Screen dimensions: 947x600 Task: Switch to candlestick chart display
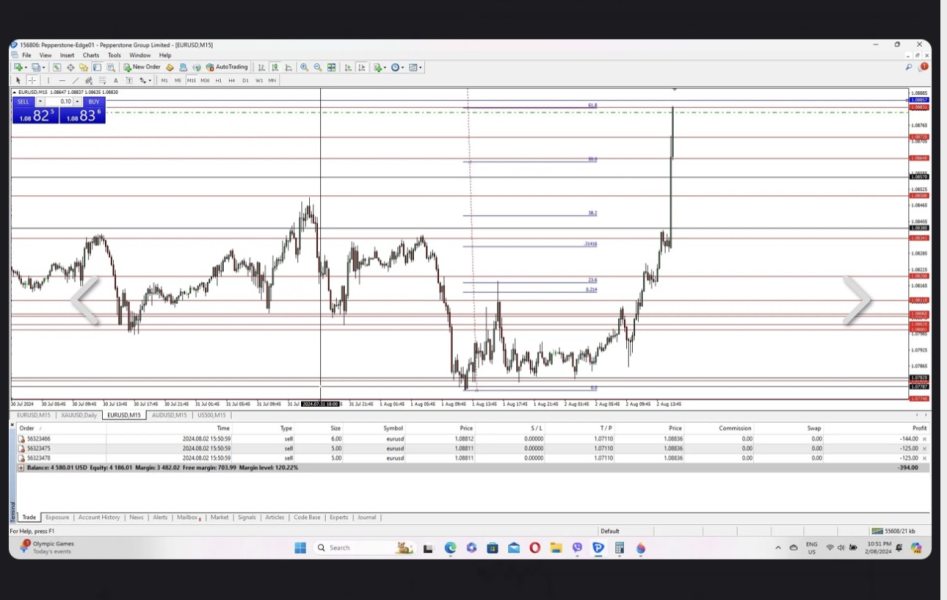(x=275, y=68)
